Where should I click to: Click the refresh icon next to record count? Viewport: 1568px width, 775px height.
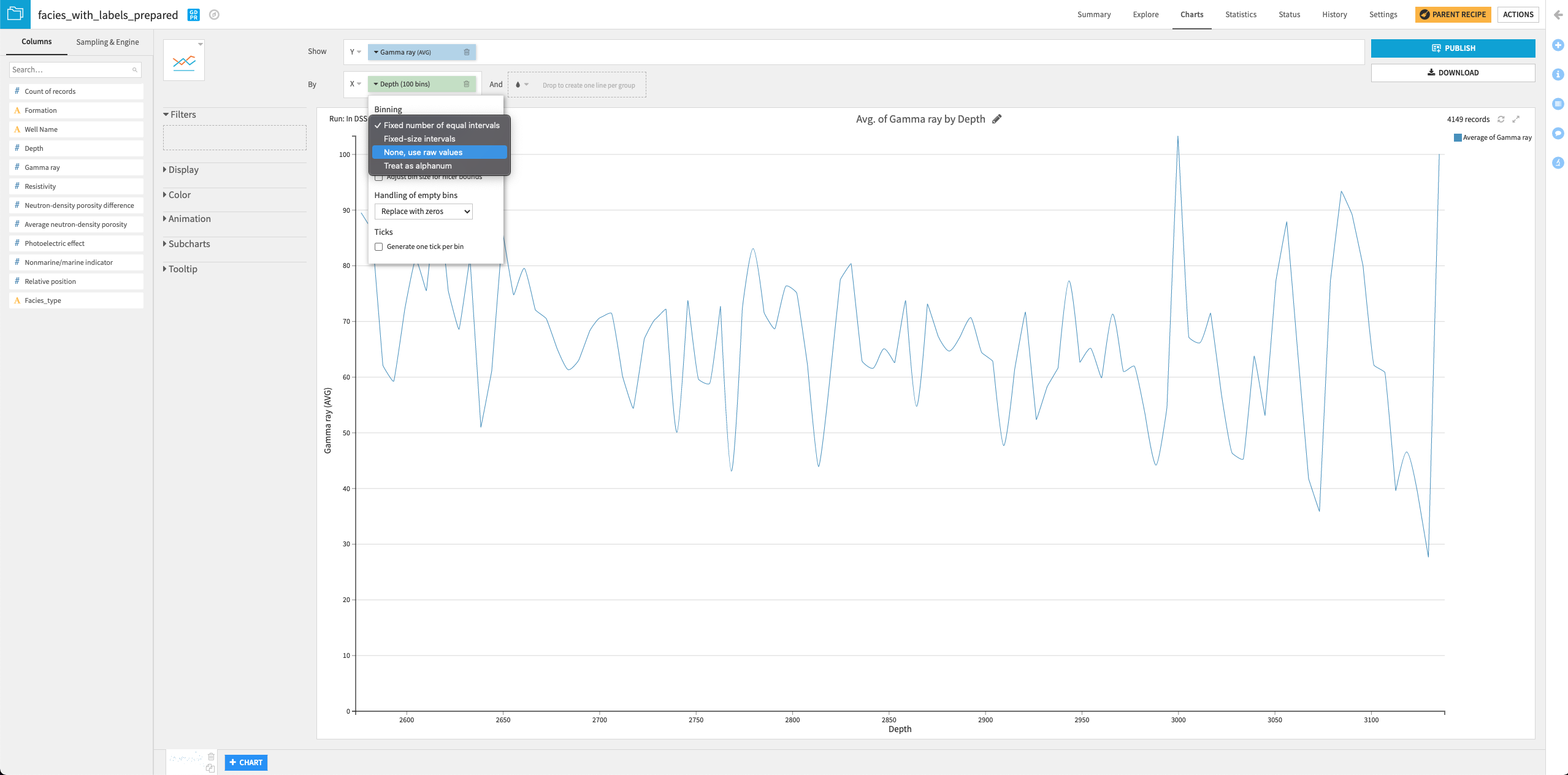click(1501, 119)
